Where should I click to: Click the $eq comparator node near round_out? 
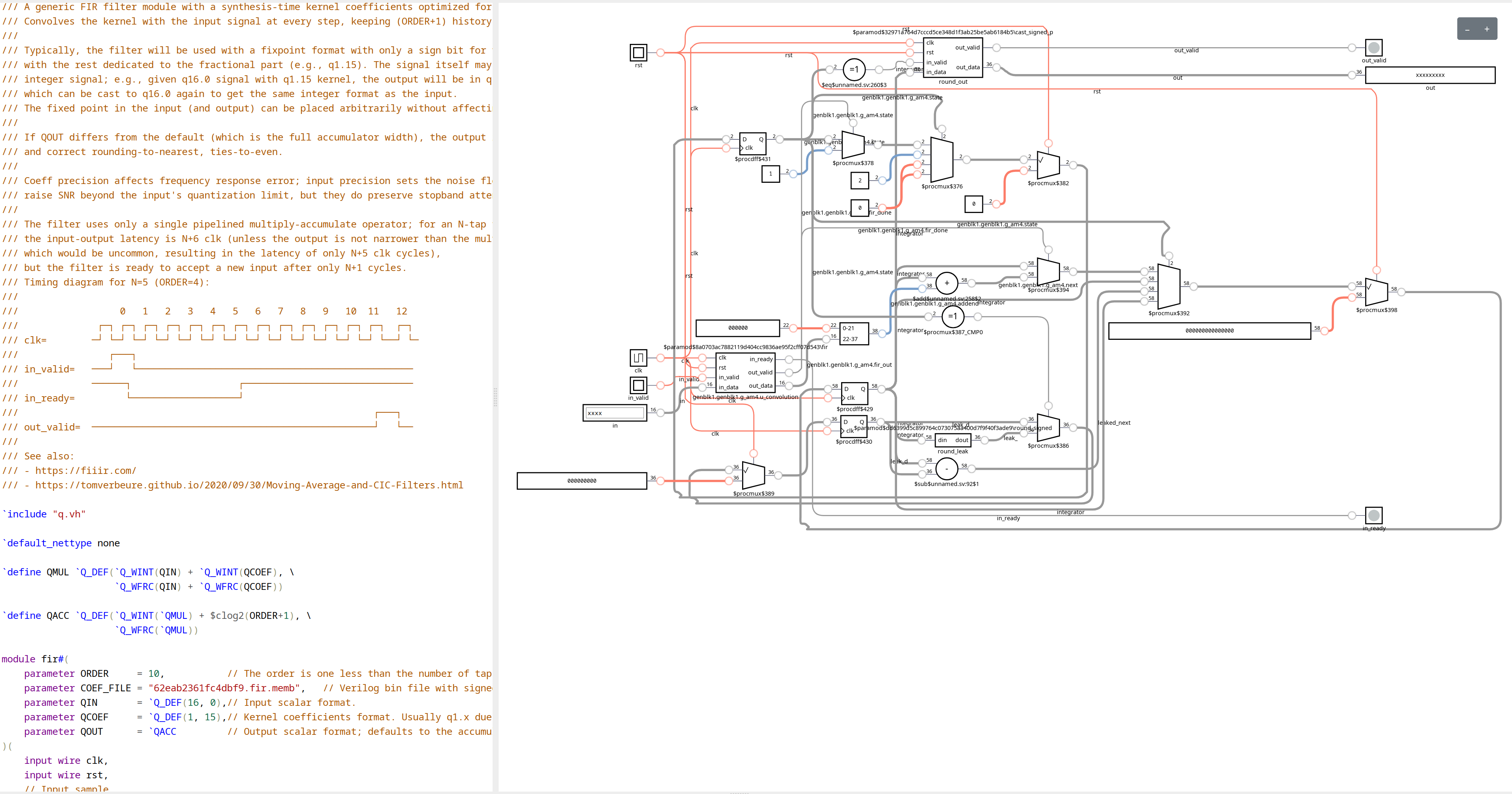854,69
